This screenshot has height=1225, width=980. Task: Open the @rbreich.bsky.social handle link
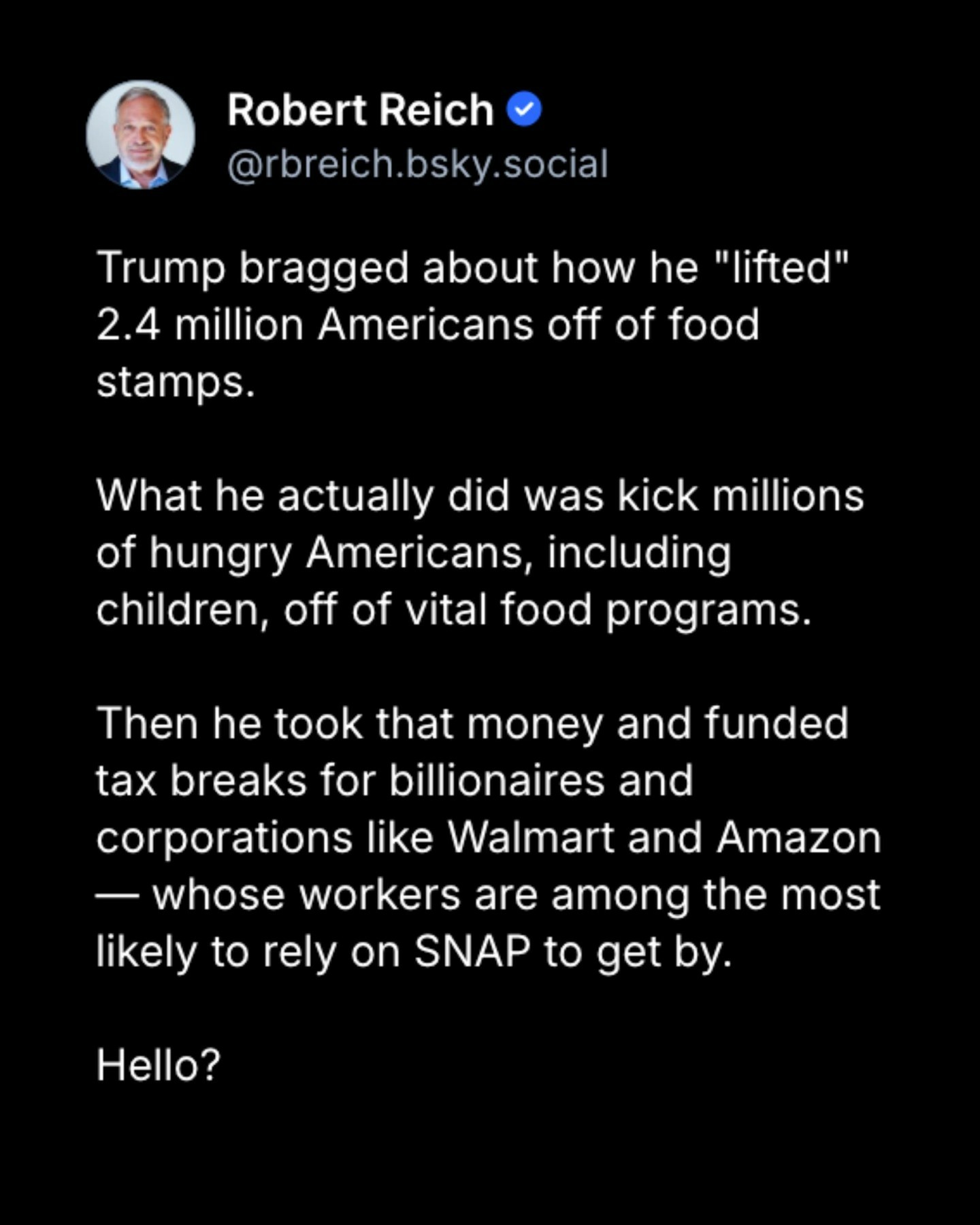click(417, 165)
